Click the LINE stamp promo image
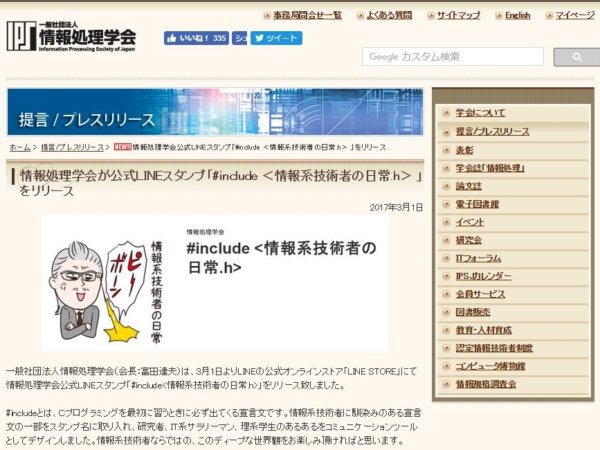Screen dimensions: 600x450 [x=215, y=283]
